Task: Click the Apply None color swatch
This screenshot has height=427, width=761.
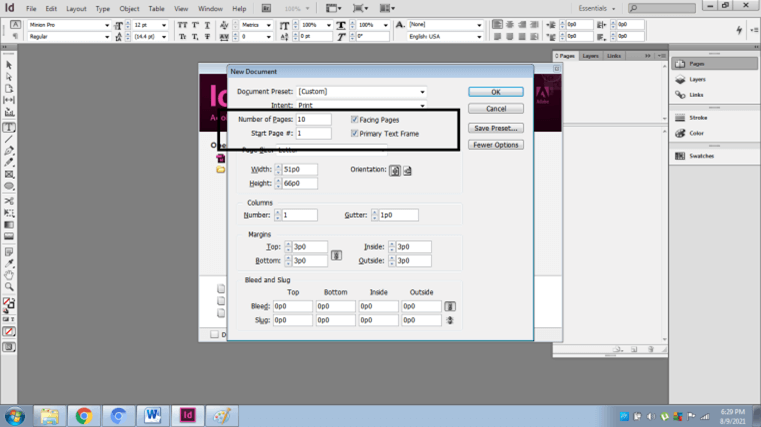Action: tap(9, 332)
